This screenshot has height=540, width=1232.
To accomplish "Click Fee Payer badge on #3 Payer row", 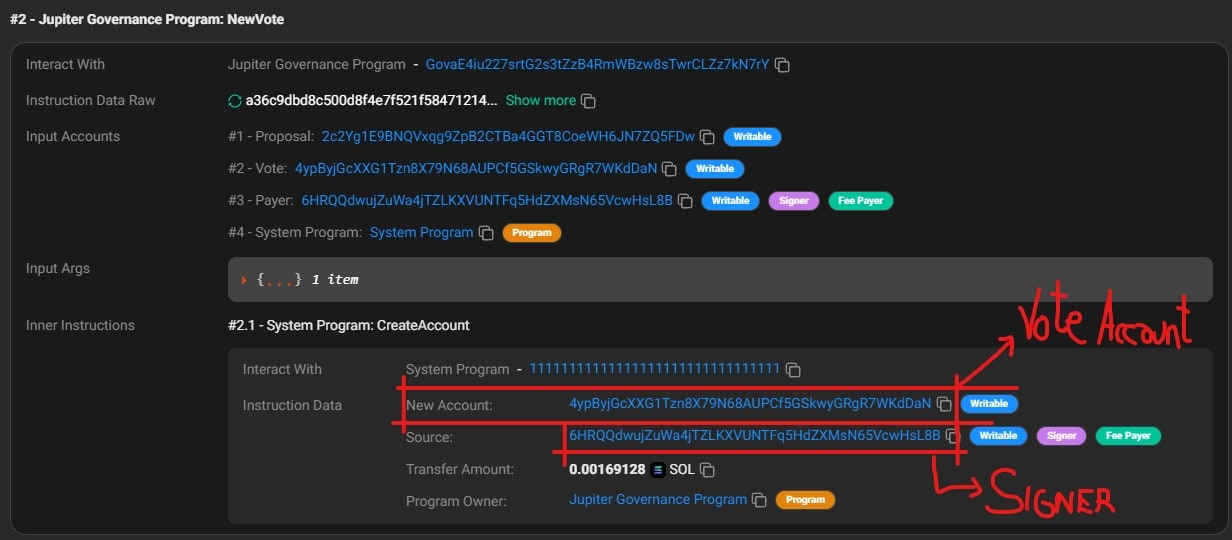I will pos(860,201).
